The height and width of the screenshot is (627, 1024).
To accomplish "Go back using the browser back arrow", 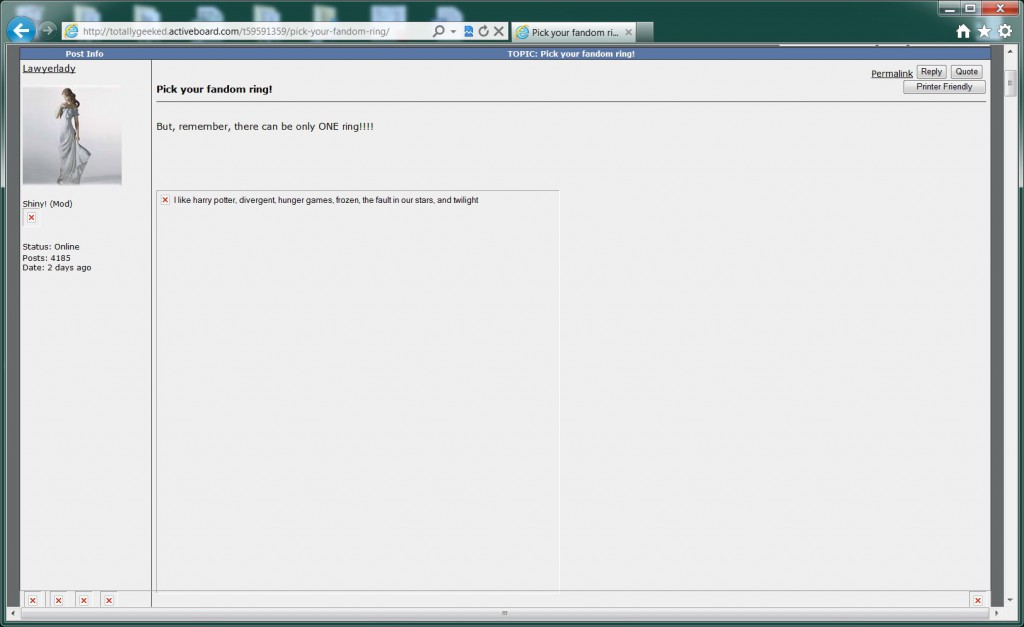I will pyautogui.click(x=20, y=30).
